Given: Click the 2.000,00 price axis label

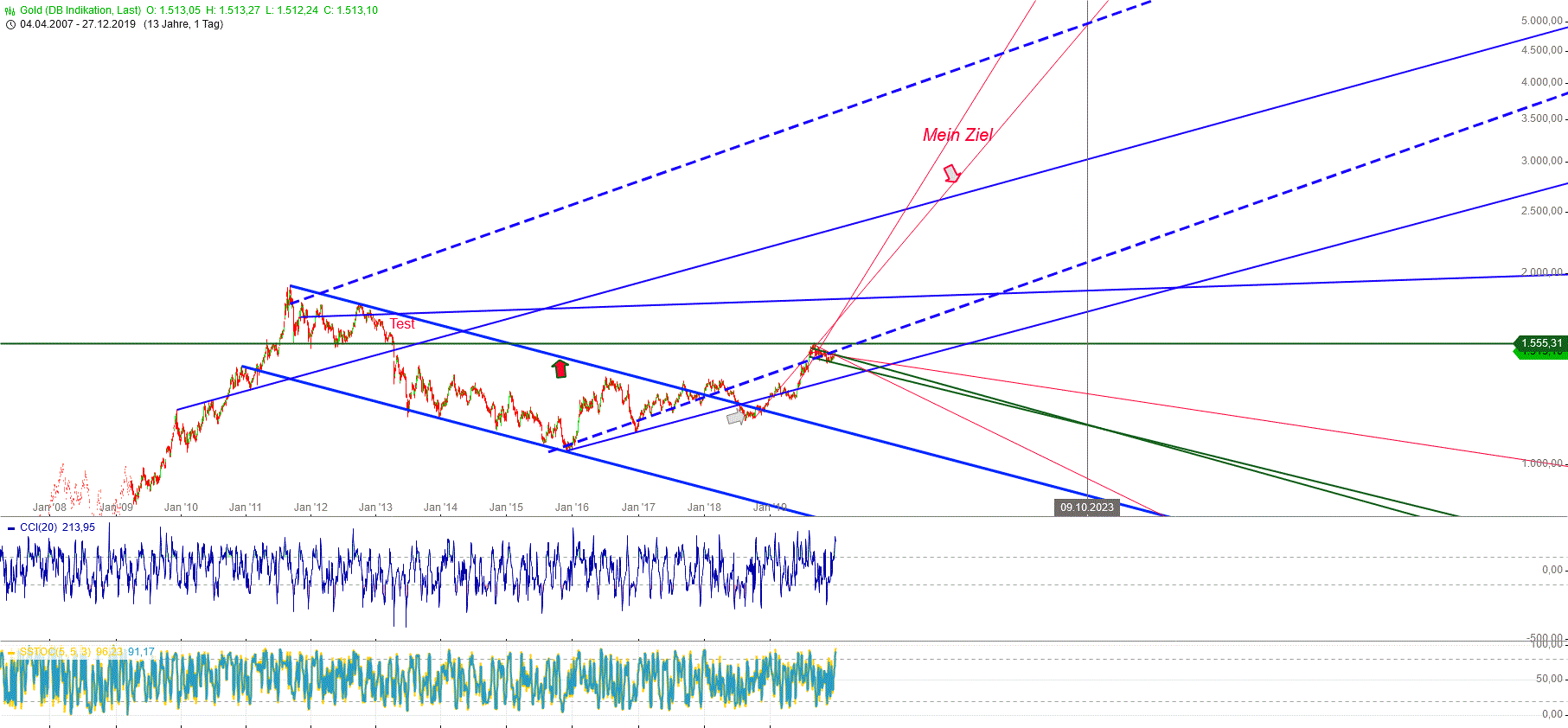Looking at the screenshot, I should (1542, 272).
